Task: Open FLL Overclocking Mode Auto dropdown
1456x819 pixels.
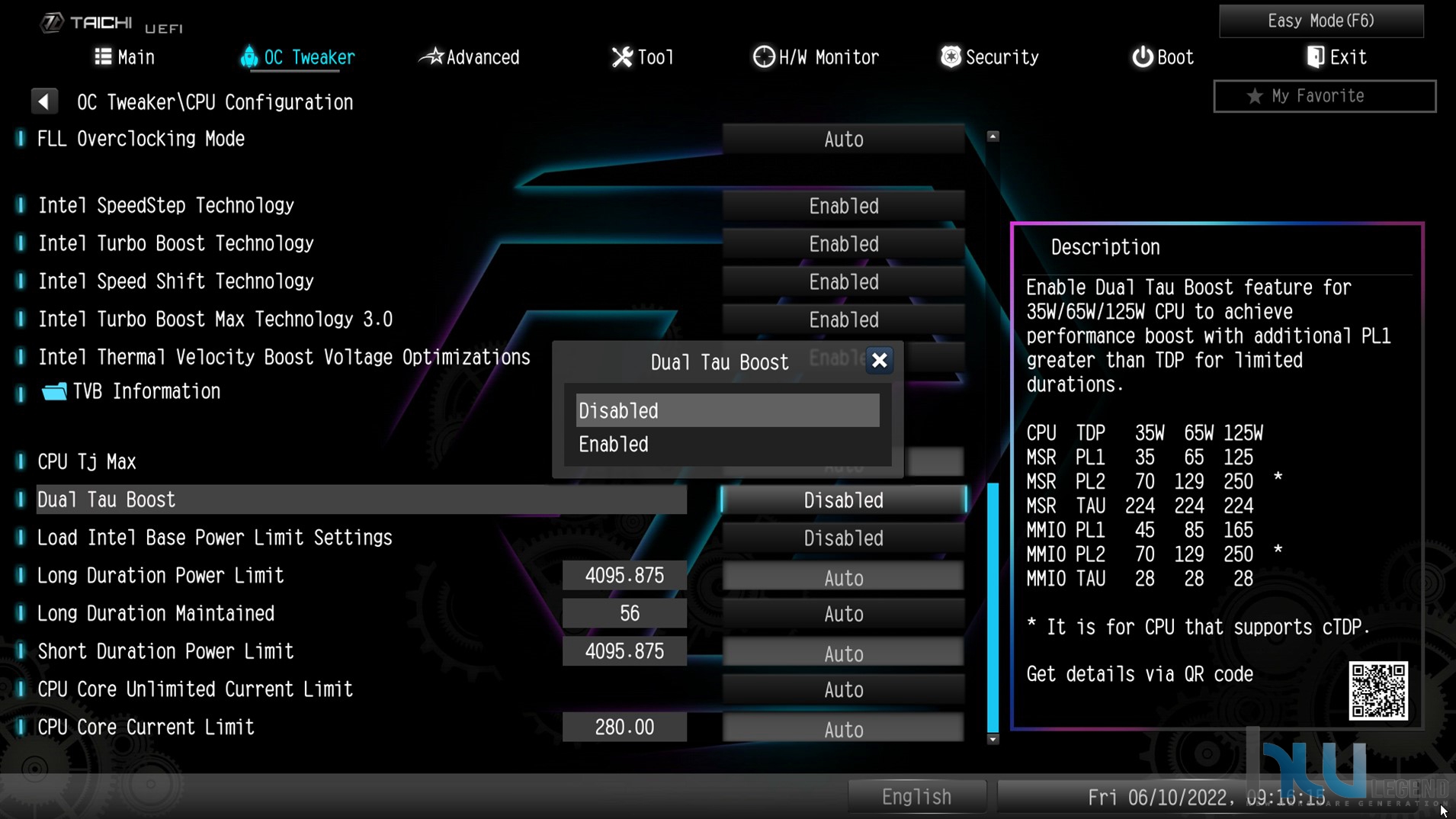Action: pyautogui.click(x=843, y=140)
